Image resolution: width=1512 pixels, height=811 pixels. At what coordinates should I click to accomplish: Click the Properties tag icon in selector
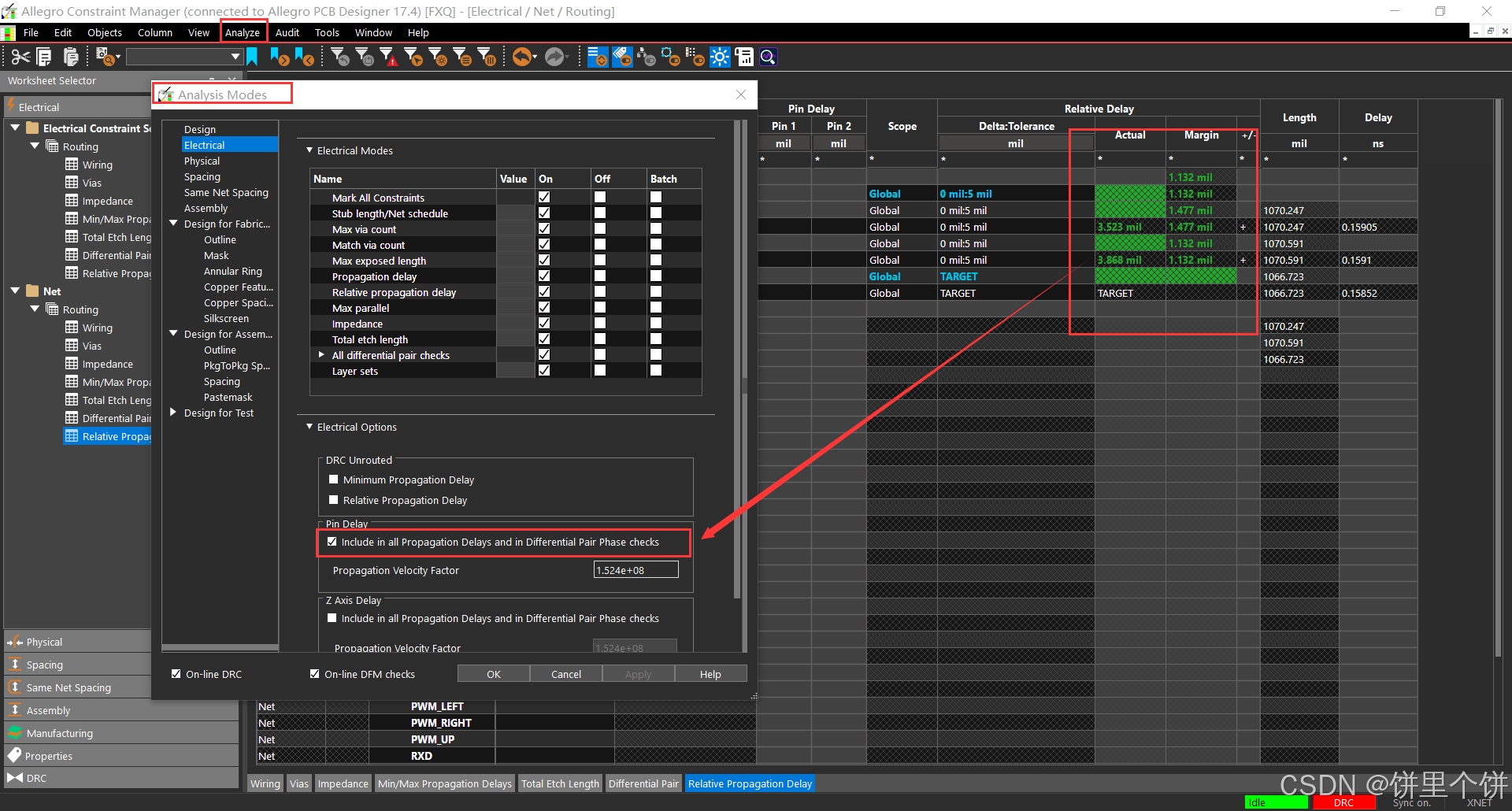click(x=14, y=755)
